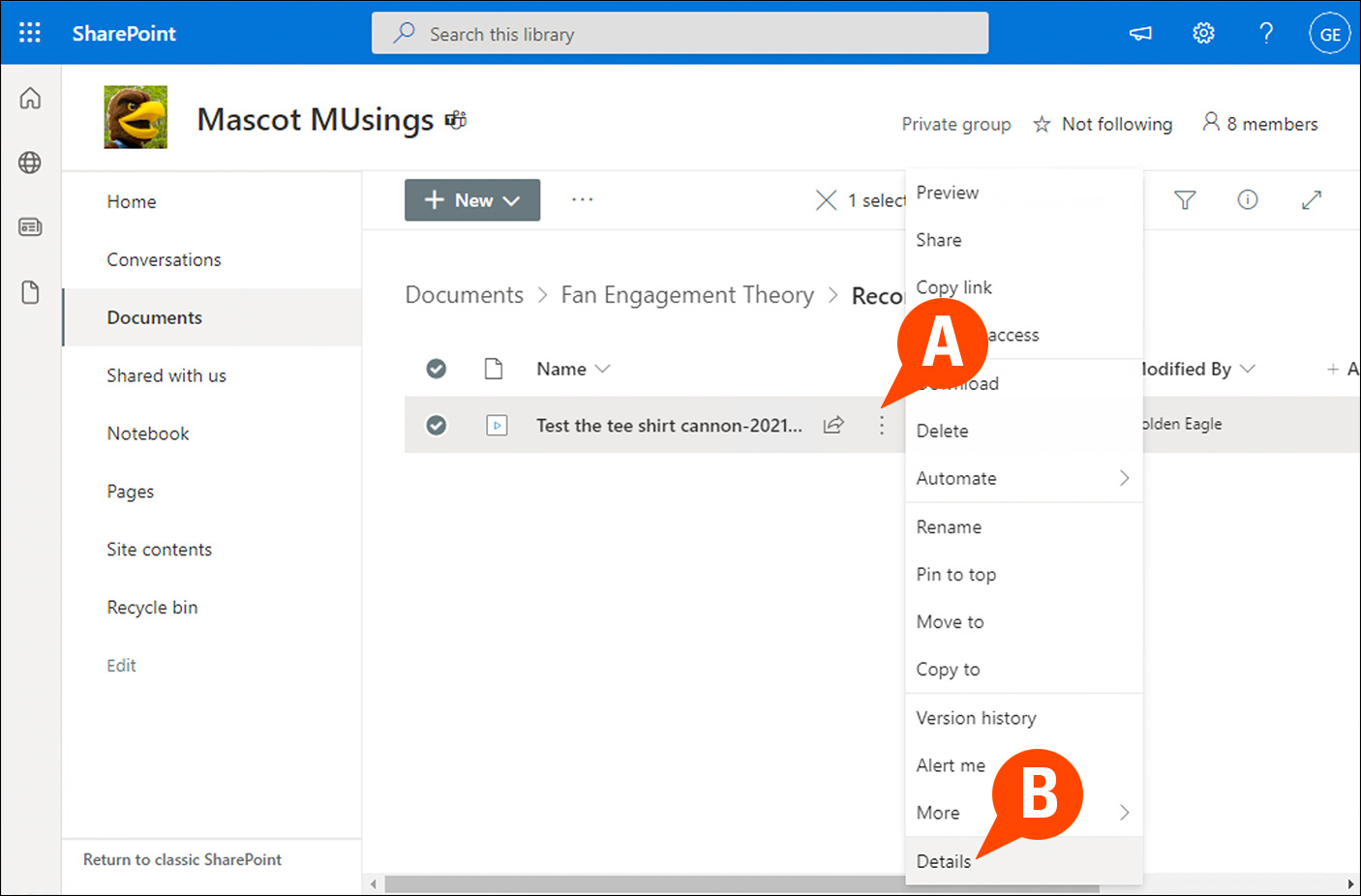The height and width of the screenshot is (896, 1361).
Task: Toggle the select-all checkmark in the header
Action: pos(437,369)
